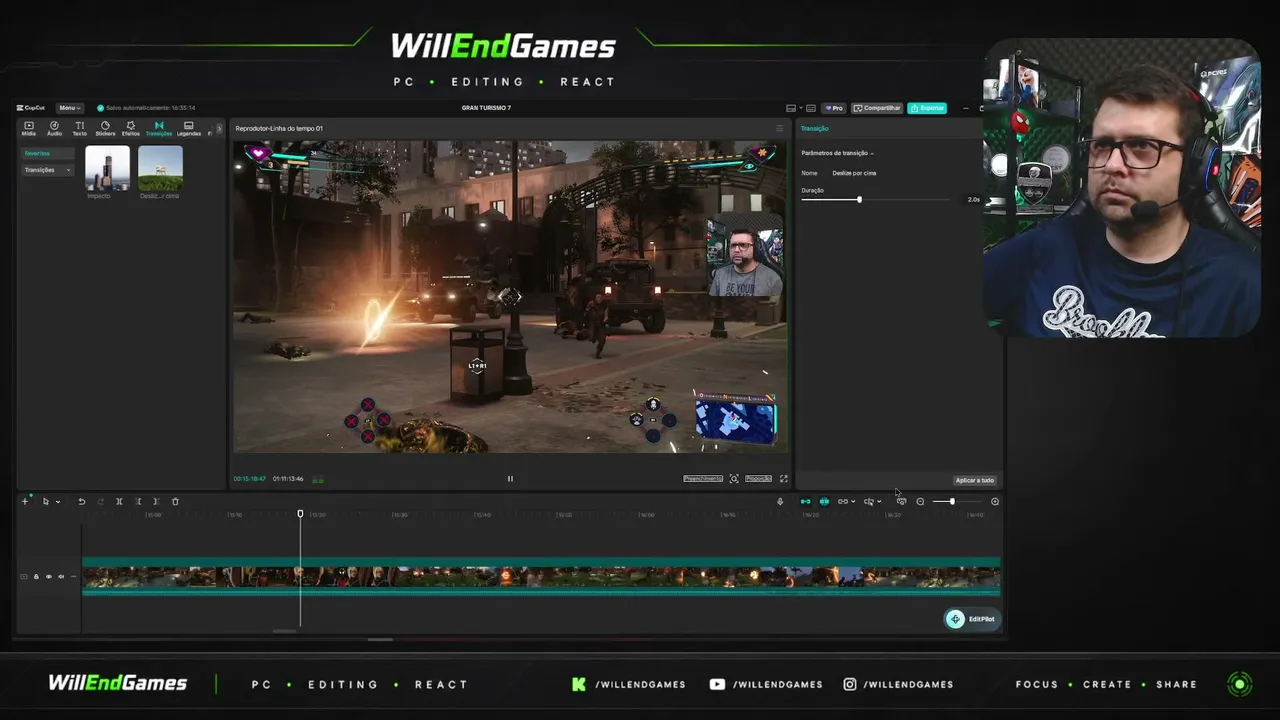This screenshot has height=720, width=1280.
Task: Click the track more options icon
Action: 73,576
